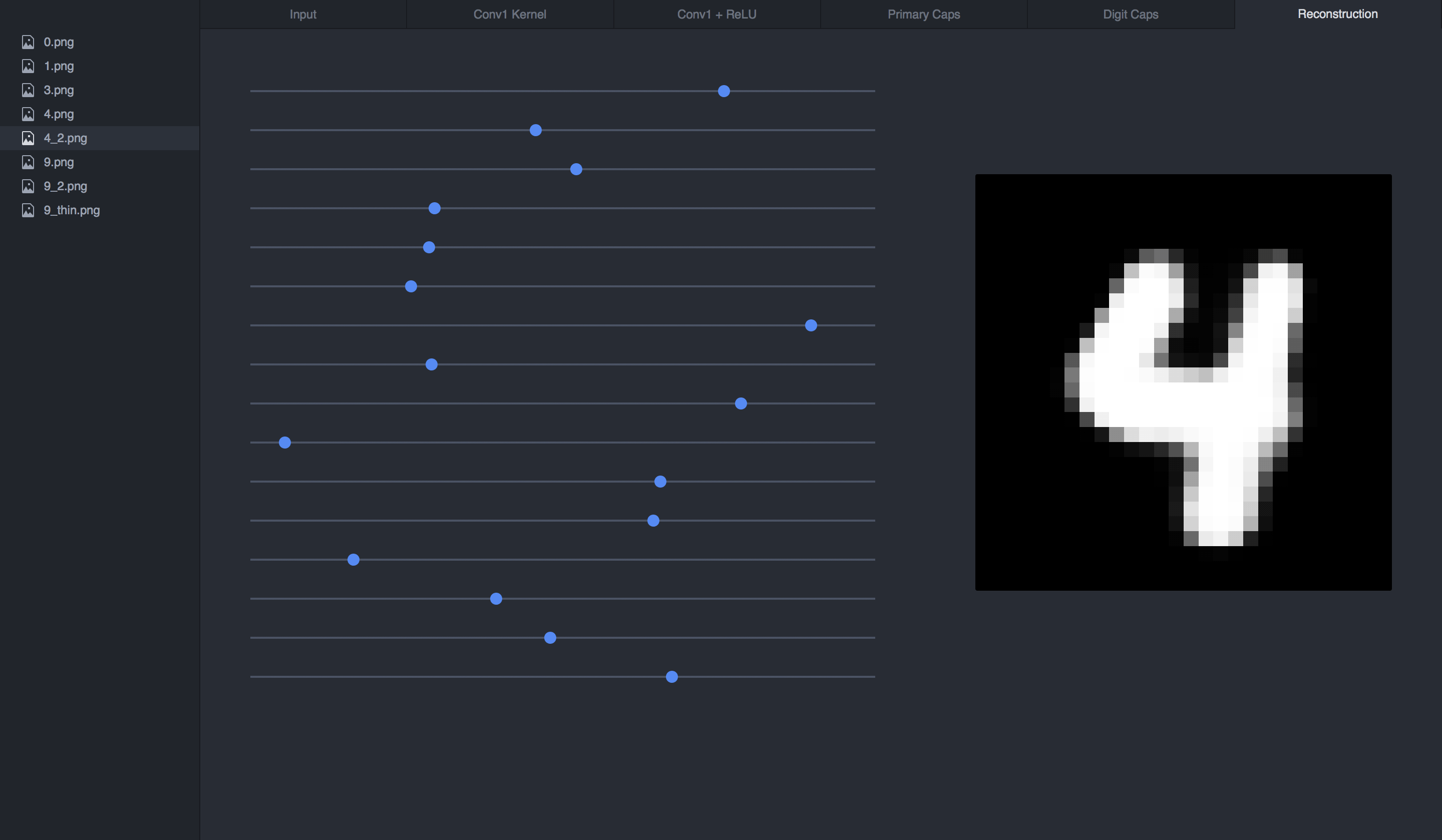Click the reconstructed digit image
The width and height of the screenshot is (1442, 840).
[1183, 382]
